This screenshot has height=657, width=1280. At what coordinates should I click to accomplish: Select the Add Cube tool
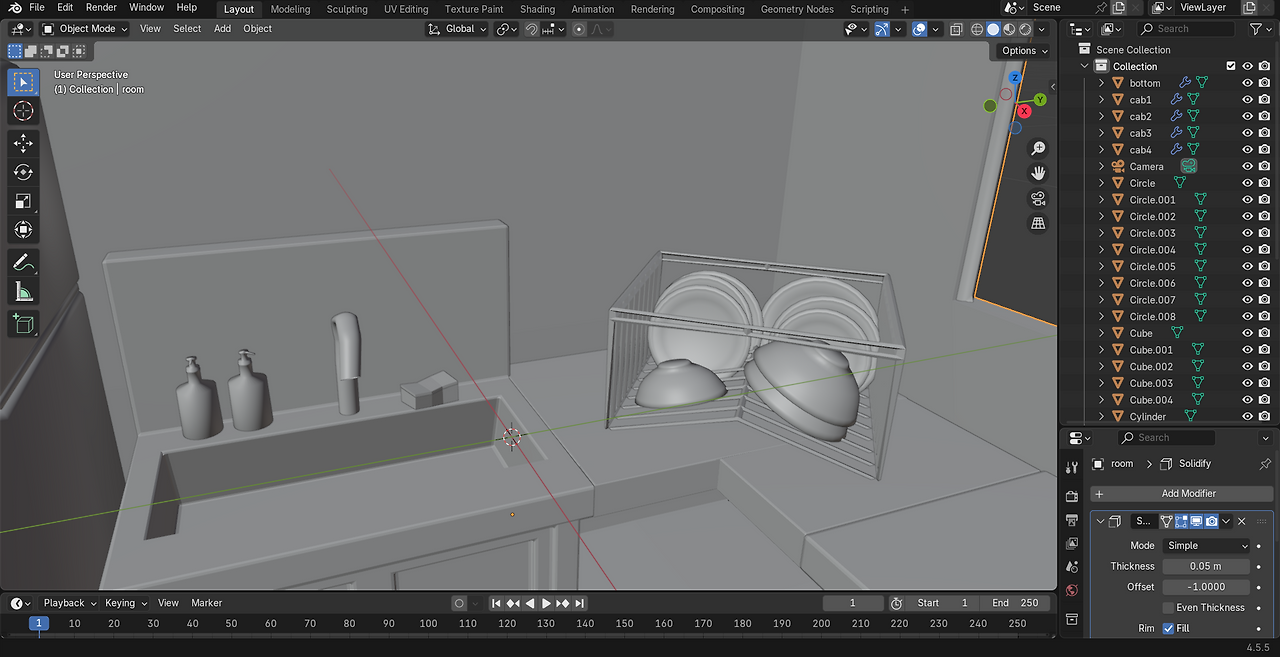point(23,324)
